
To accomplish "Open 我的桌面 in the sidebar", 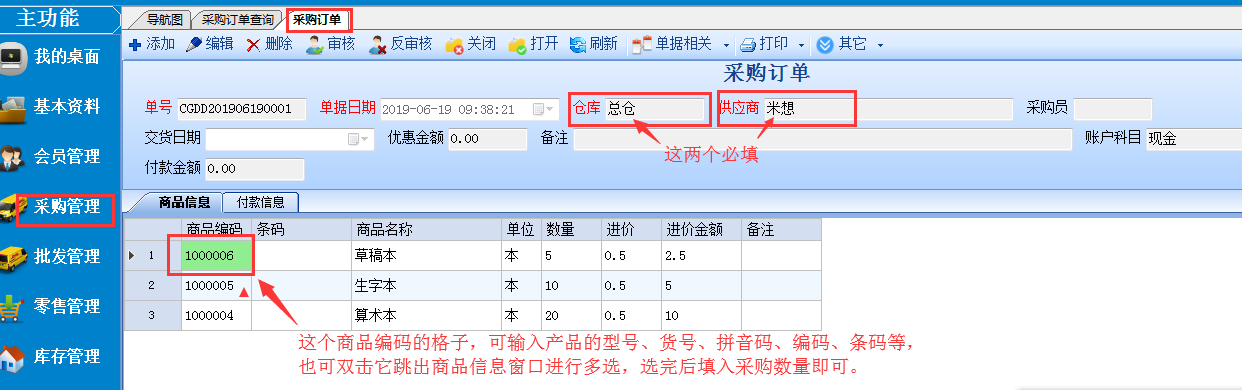I will pos(60,57).
